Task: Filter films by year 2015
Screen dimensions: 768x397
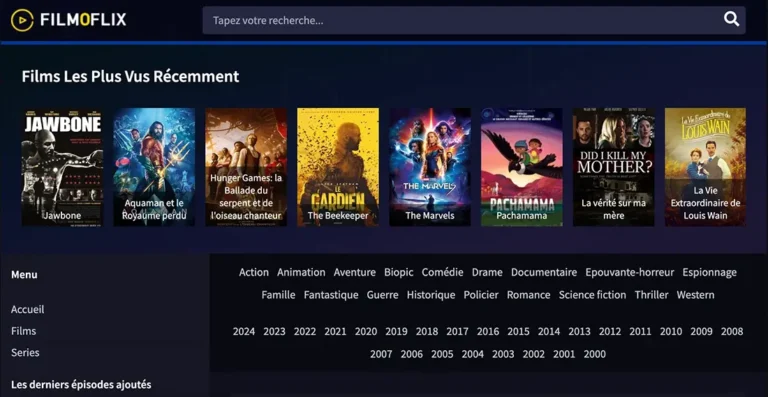Action: pos(518,331)
